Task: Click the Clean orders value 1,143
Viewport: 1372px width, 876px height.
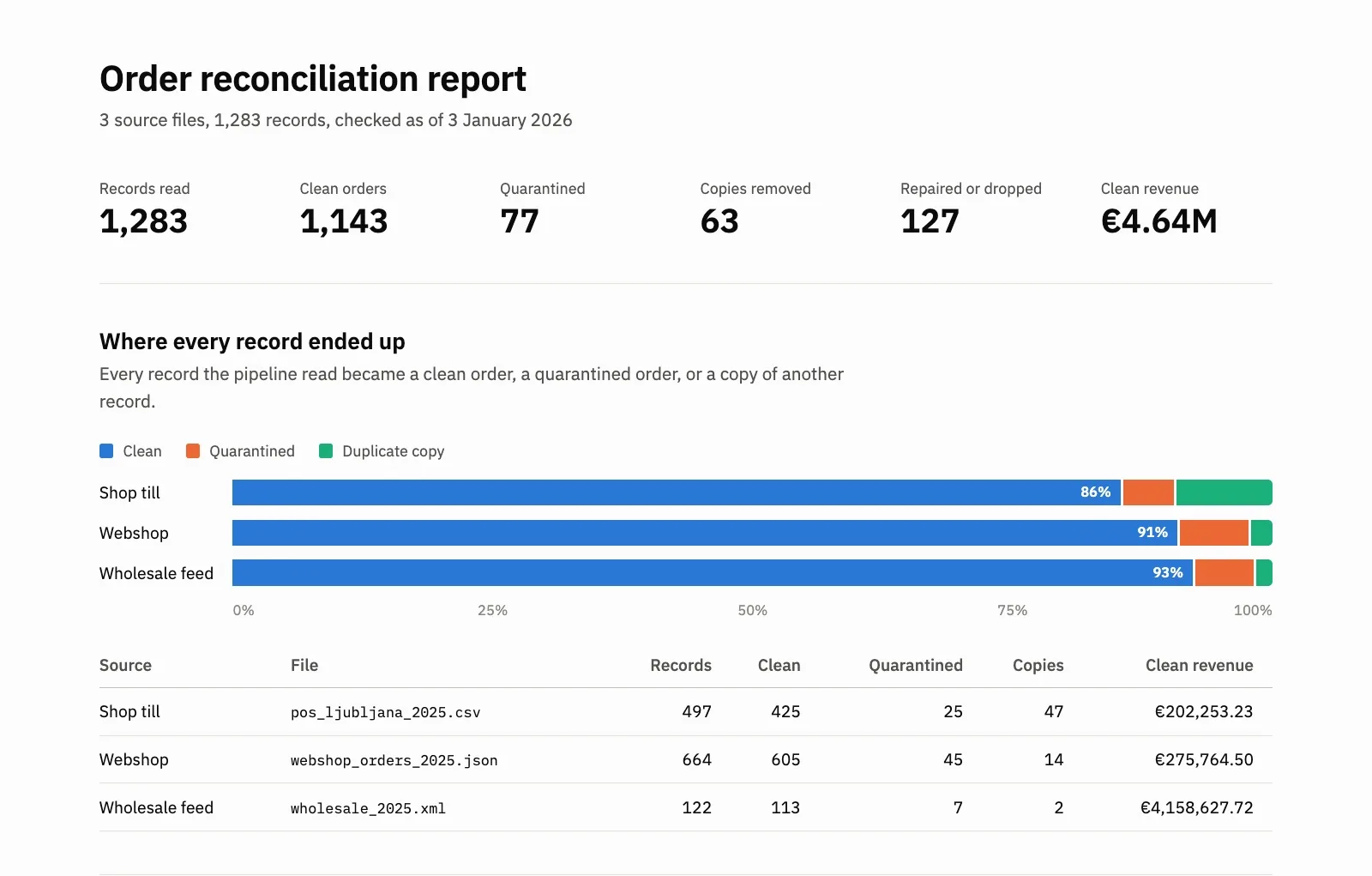Action: tap(344, 221)
